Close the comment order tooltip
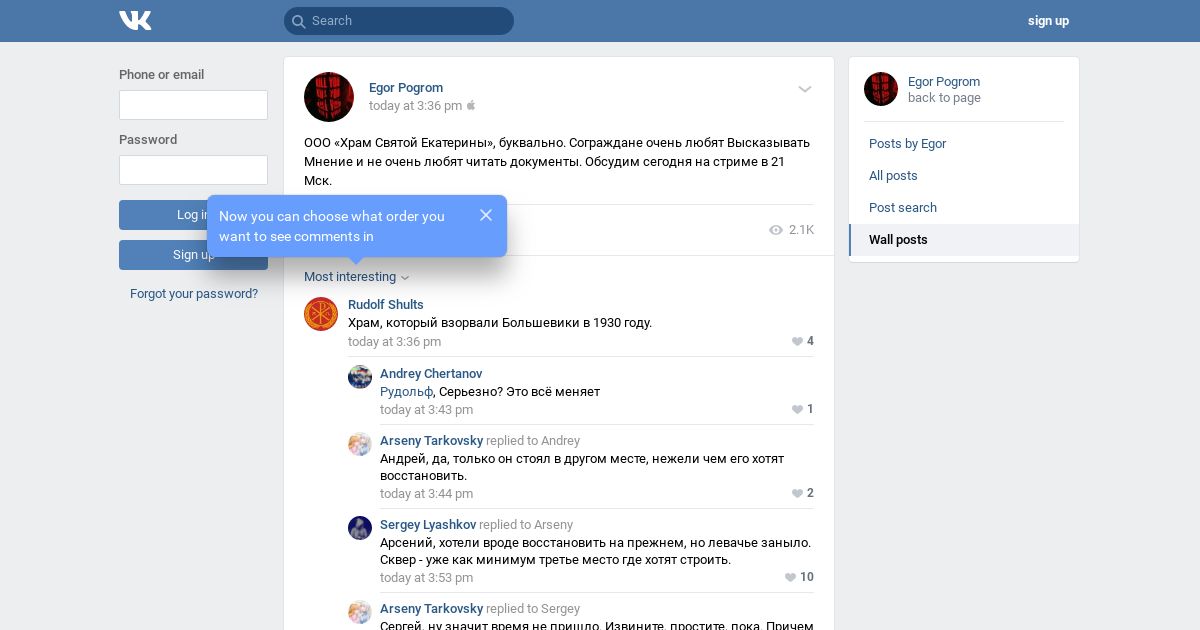 tap(486, 215)
